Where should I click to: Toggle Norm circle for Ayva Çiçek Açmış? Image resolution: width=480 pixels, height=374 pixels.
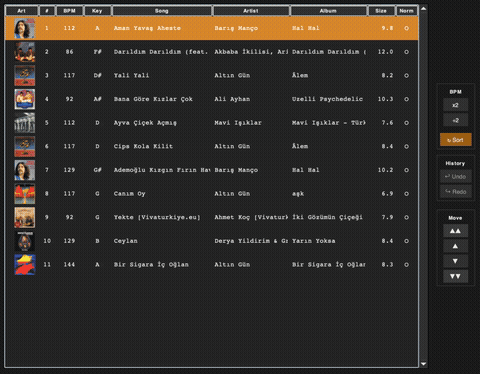406,123
